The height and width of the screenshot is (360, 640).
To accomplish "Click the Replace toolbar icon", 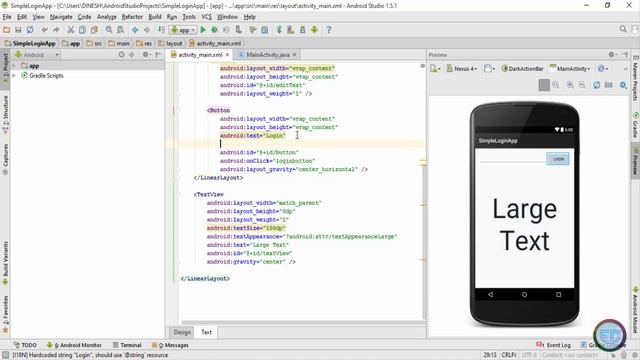I will coord(120,30).
